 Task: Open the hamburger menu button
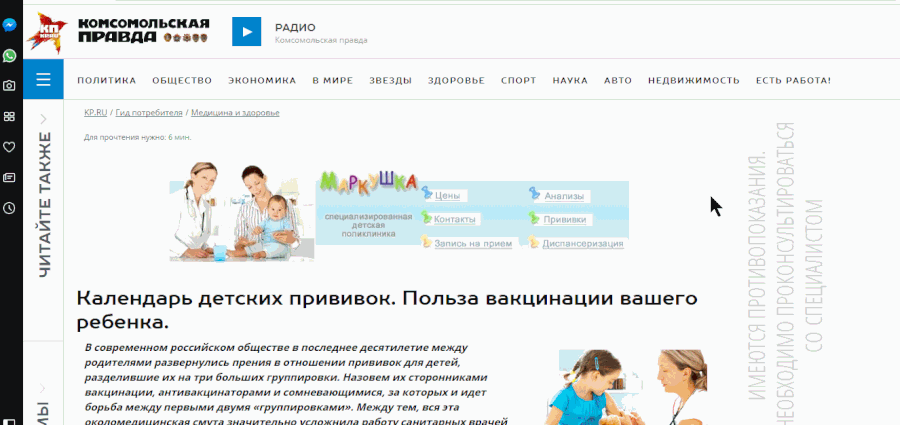(43, 79)
